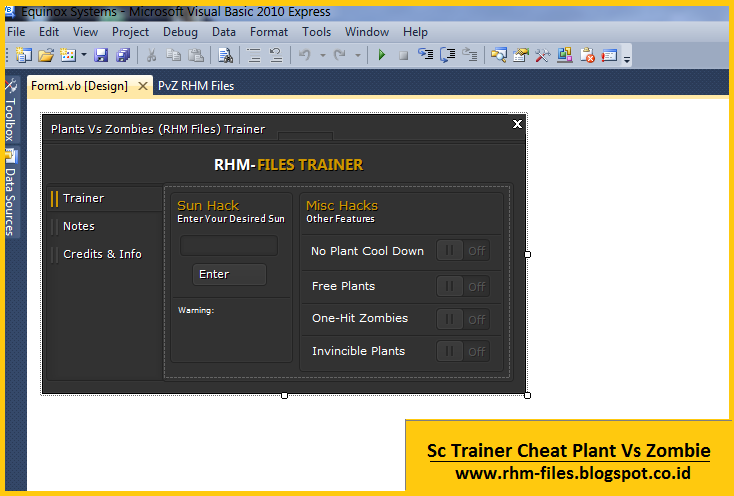Viewport: 734px width, 496px height.
Task: Click the Paste clipboard icon
Action: 196,55
